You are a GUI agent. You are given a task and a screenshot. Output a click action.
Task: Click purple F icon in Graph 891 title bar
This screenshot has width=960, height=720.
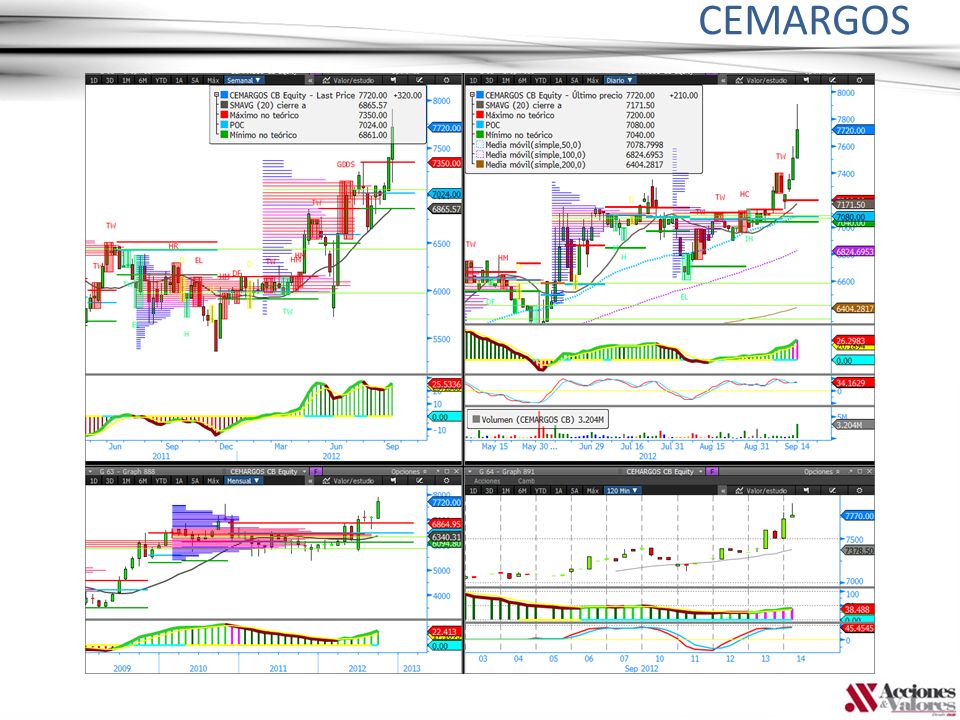point(712,471)
